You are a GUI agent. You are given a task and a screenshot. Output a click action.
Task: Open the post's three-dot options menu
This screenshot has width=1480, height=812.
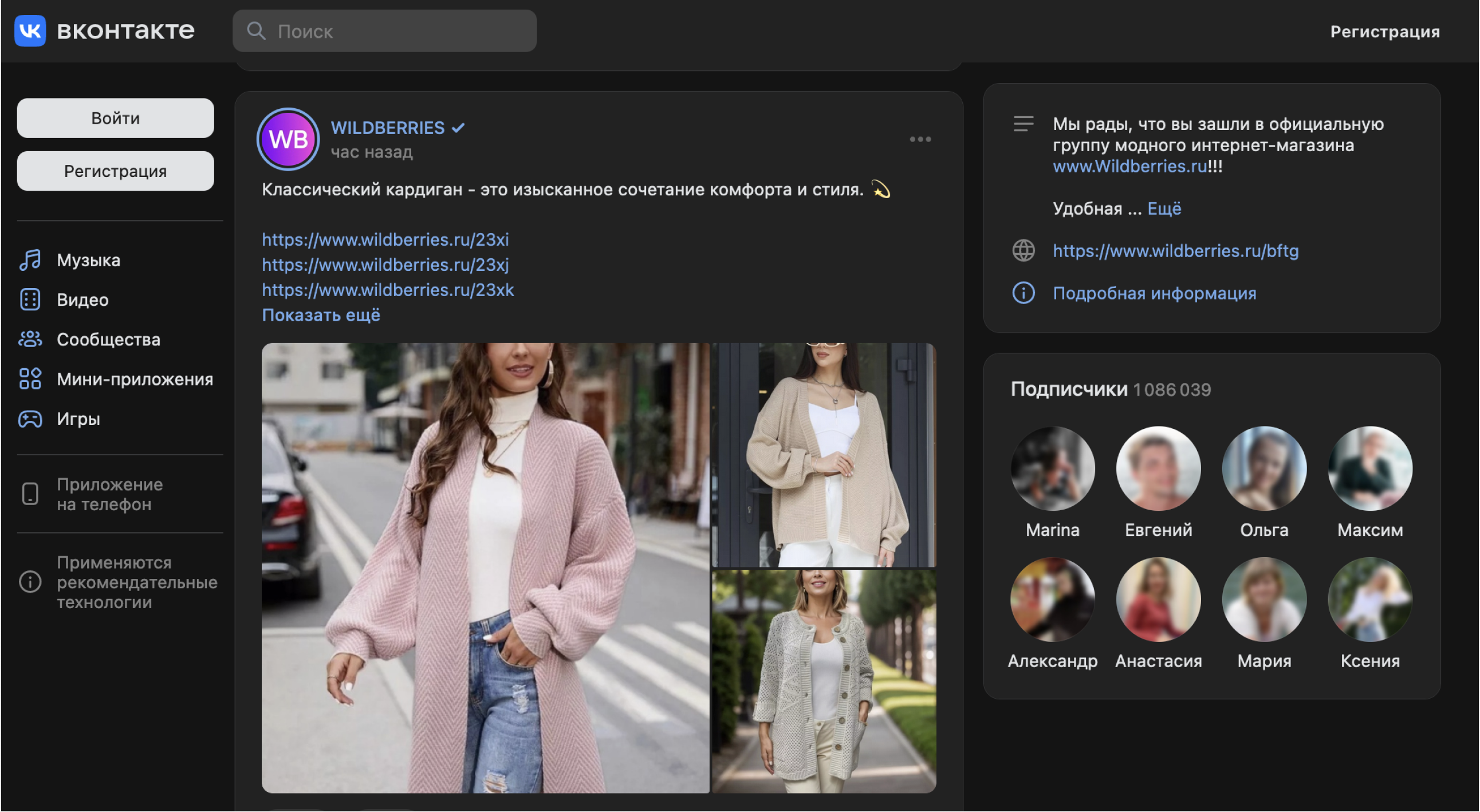920,139
